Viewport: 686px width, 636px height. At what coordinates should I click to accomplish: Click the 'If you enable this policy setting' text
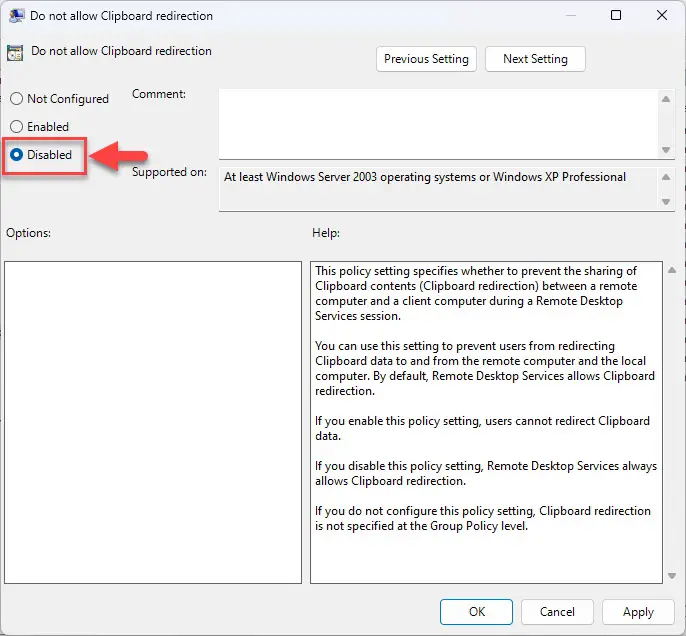pos(482,428)
